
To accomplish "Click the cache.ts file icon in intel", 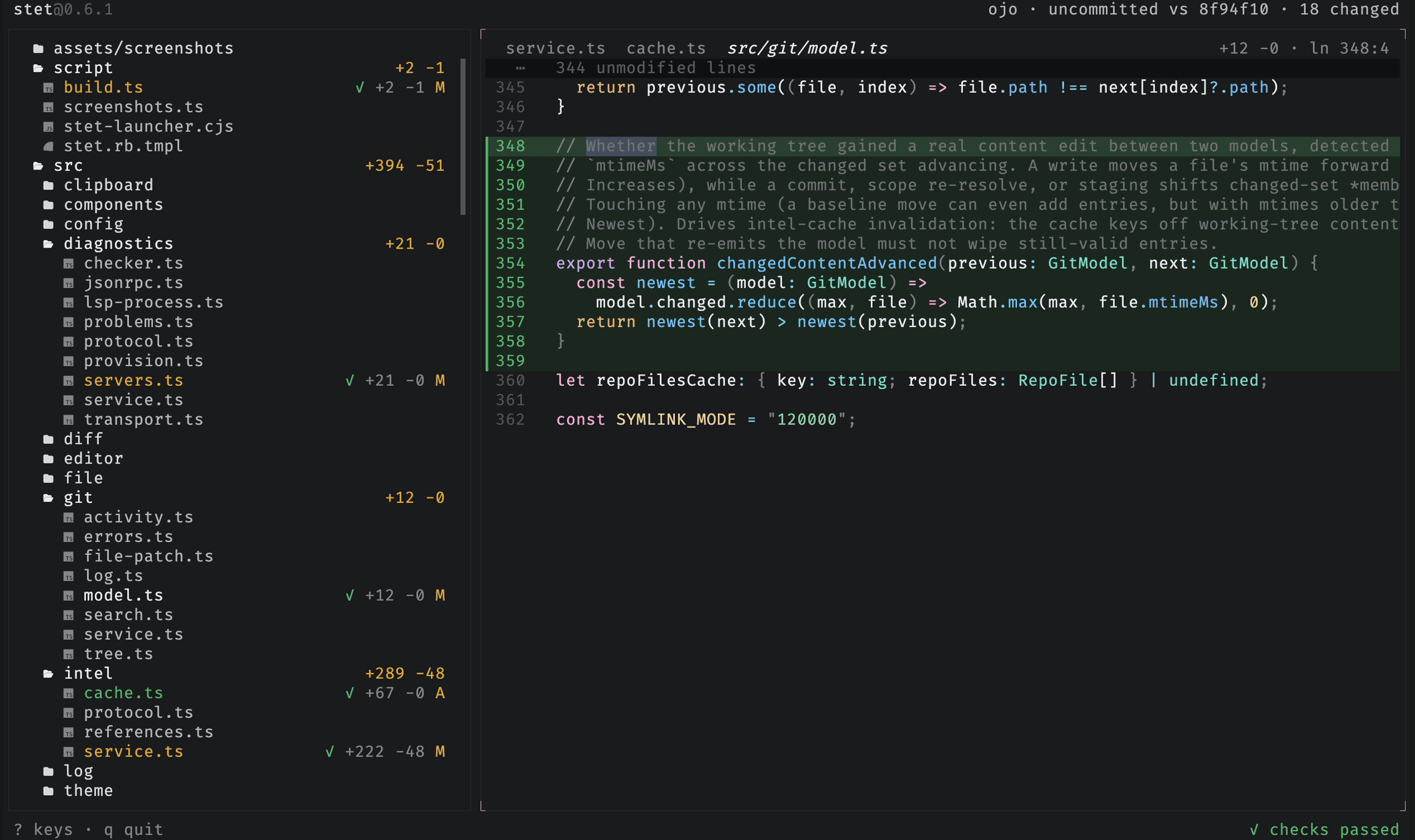I will (69, 694).
